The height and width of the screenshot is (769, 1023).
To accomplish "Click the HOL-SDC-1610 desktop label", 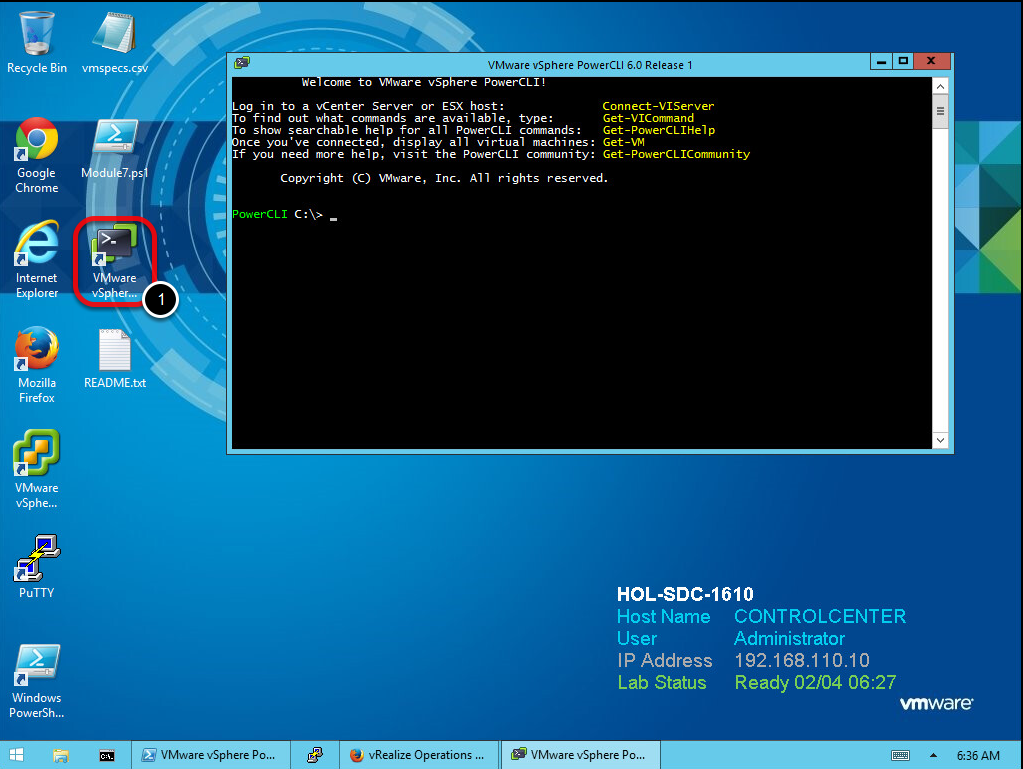I will tap(685, 594).
